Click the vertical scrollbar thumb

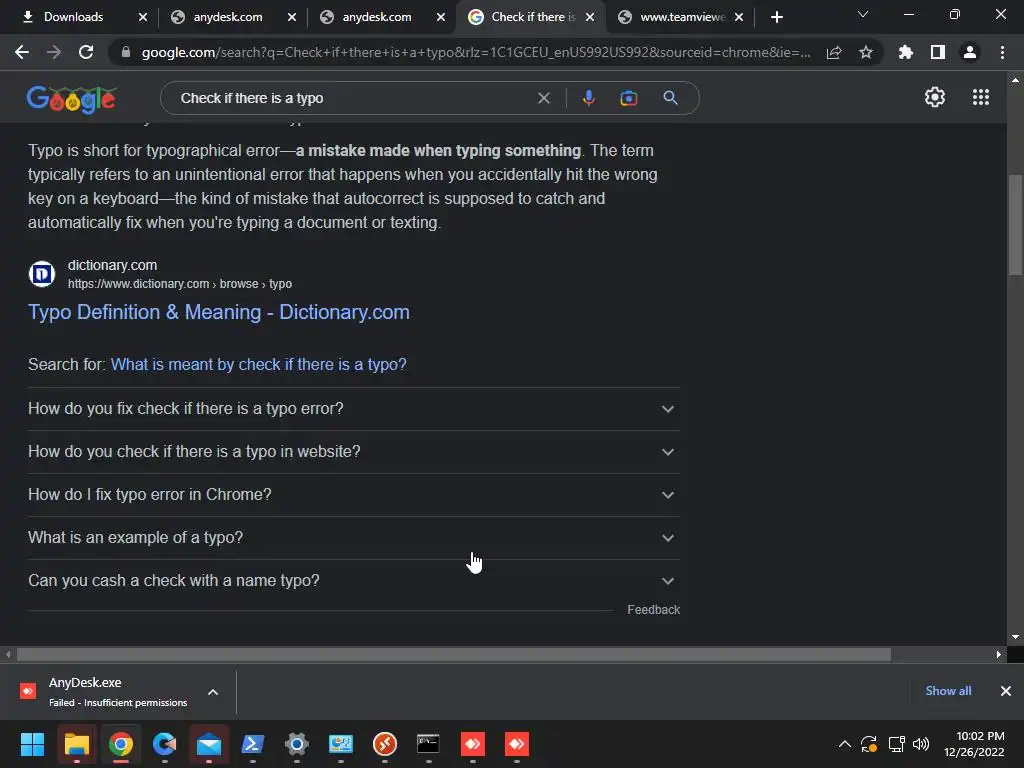click(1015, 225)
